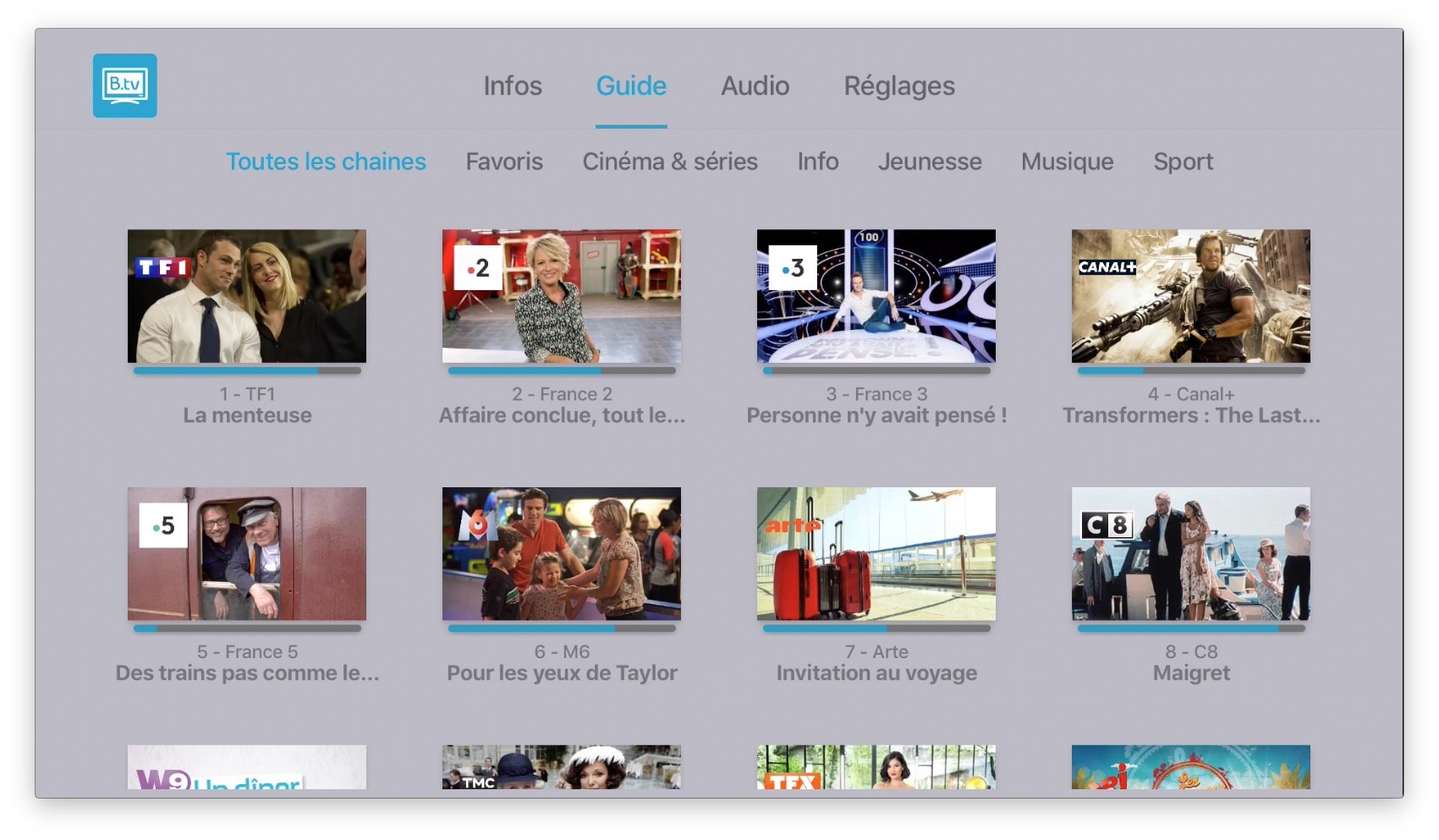1439x840 pixels.
Task: Click the France 3 progress bar
Action: [x=876, y=371]
